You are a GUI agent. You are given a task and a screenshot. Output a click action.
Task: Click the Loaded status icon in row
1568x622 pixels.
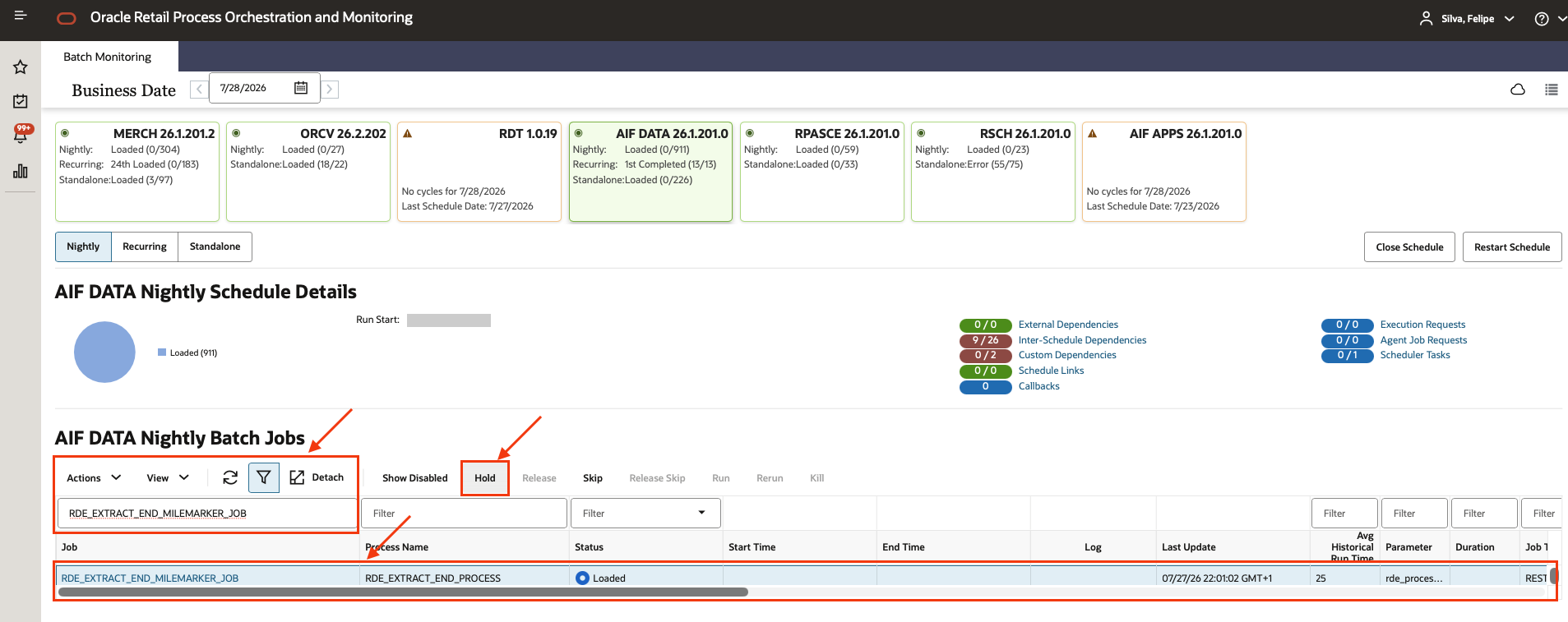[583, 578]
